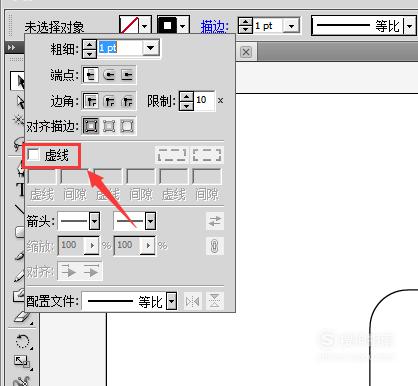Click the 限制 miter limit stepper
This screenshot has height=386, width=418.
point(186,101)
